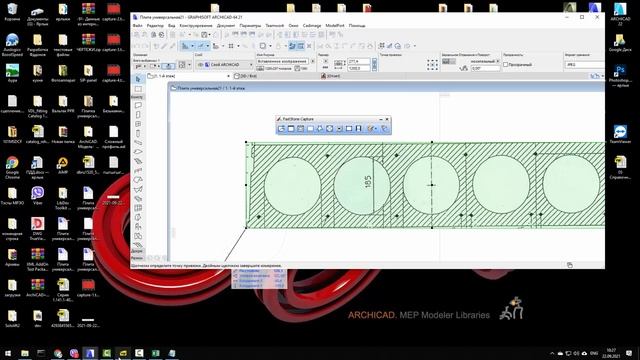
Task: Toggle the size proportions chain lock
Action: point(374,64)
